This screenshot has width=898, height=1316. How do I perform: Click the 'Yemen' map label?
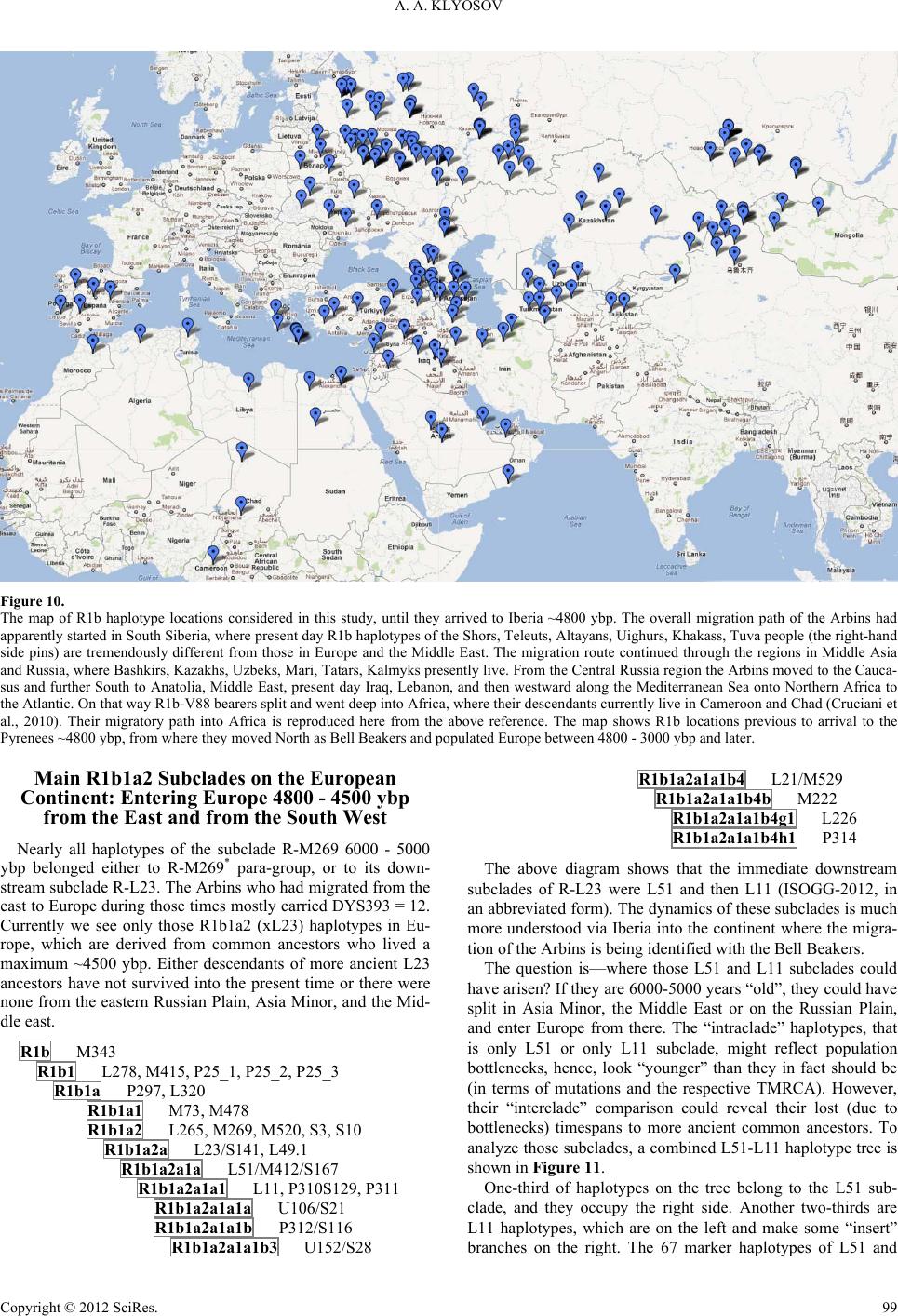pyautogui.click(x=459, y=497)
